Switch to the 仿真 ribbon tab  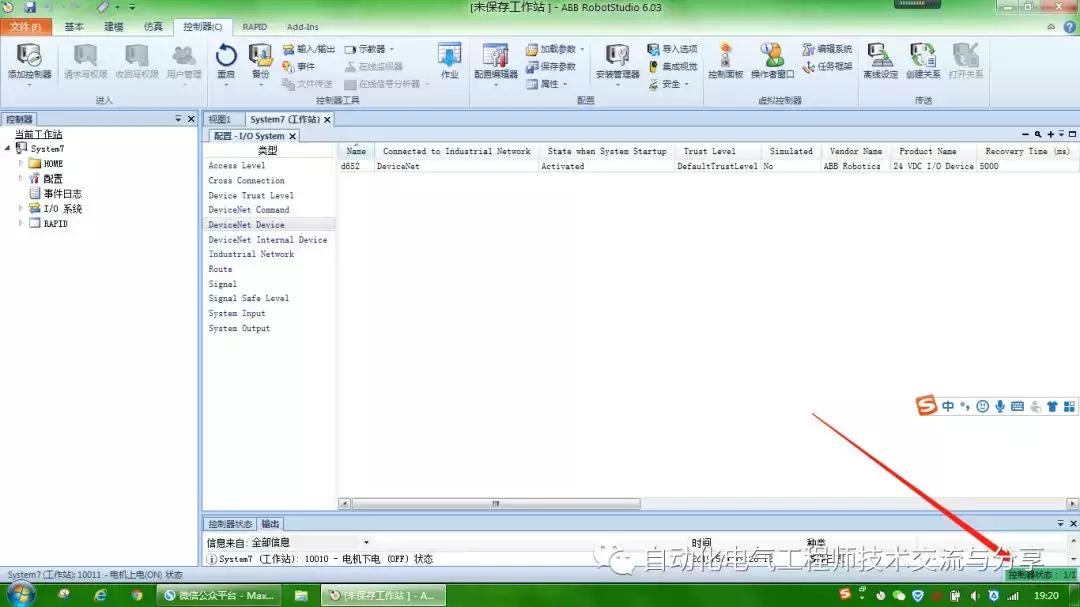[153, 27]
